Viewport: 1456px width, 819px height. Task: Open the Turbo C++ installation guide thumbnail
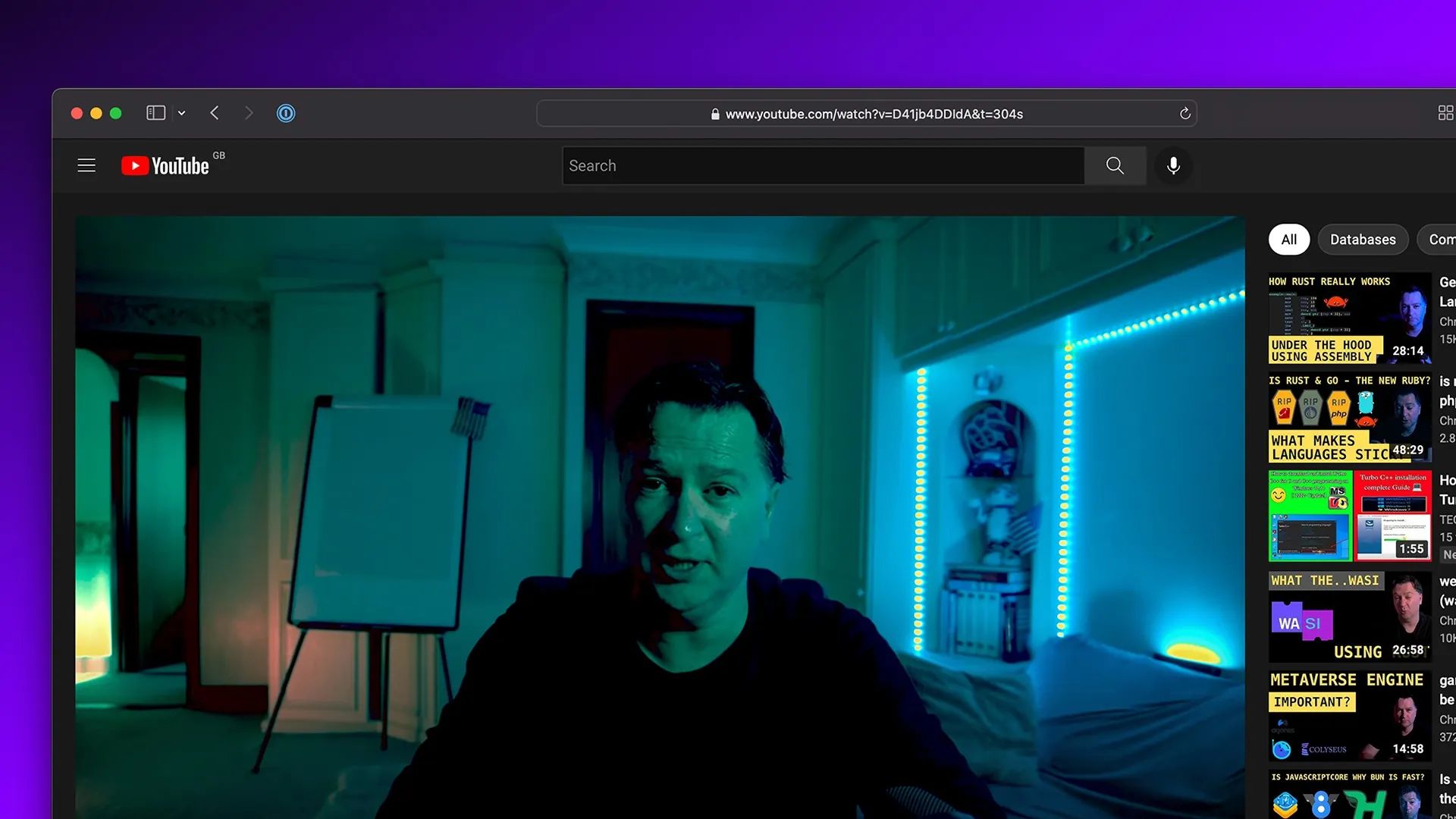pos(1349,516)
